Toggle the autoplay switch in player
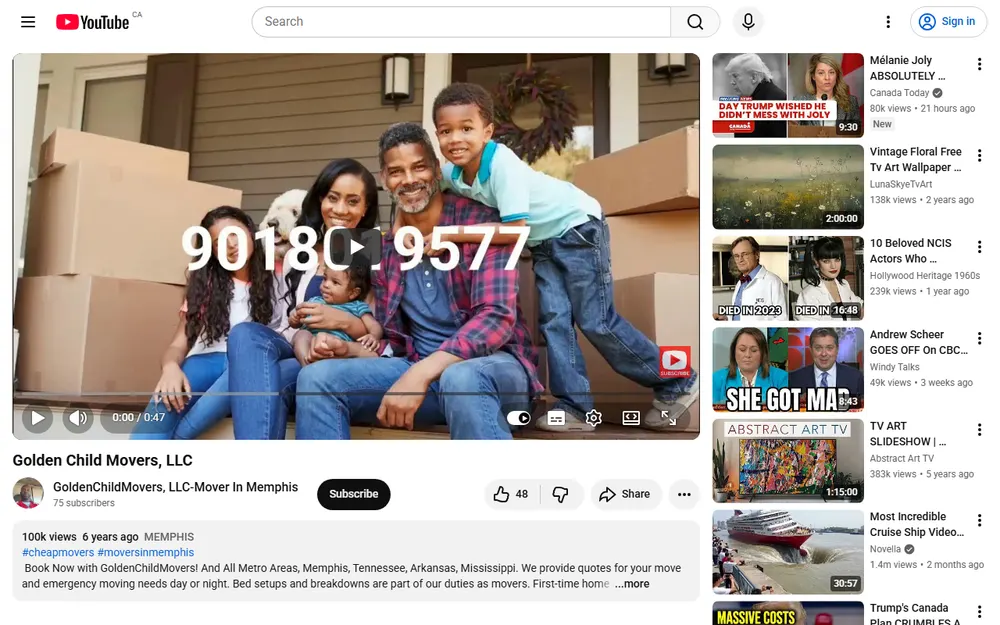Screen dimensions: 1000x625 518,418
